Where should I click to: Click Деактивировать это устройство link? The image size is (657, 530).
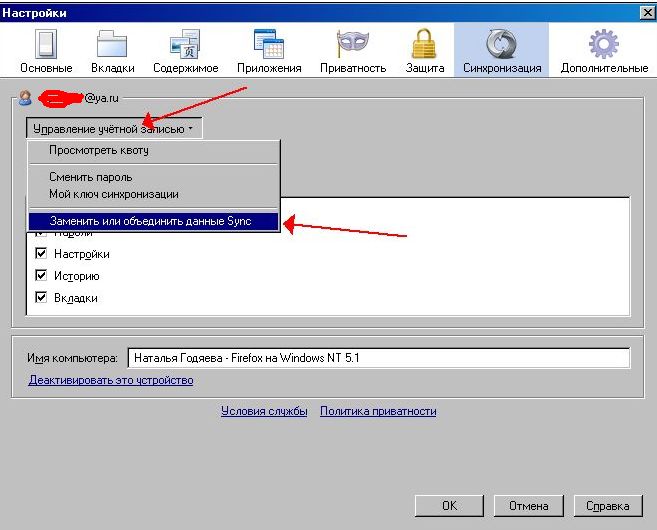tap(111, 380)
